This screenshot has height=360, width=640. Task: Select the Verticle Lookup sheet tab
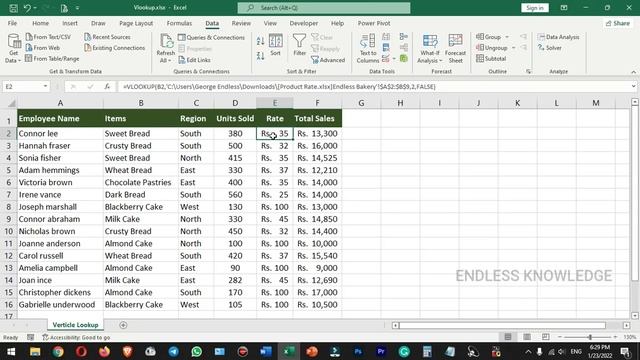tap(76, 325)
